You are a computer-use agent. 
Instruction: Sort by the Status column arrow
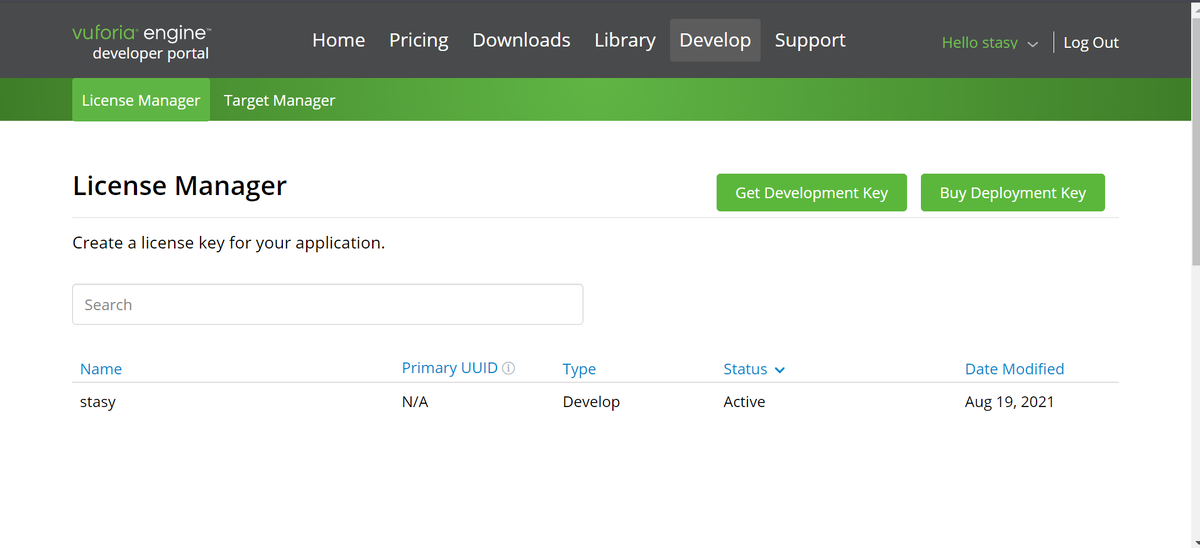pos(780,370)
